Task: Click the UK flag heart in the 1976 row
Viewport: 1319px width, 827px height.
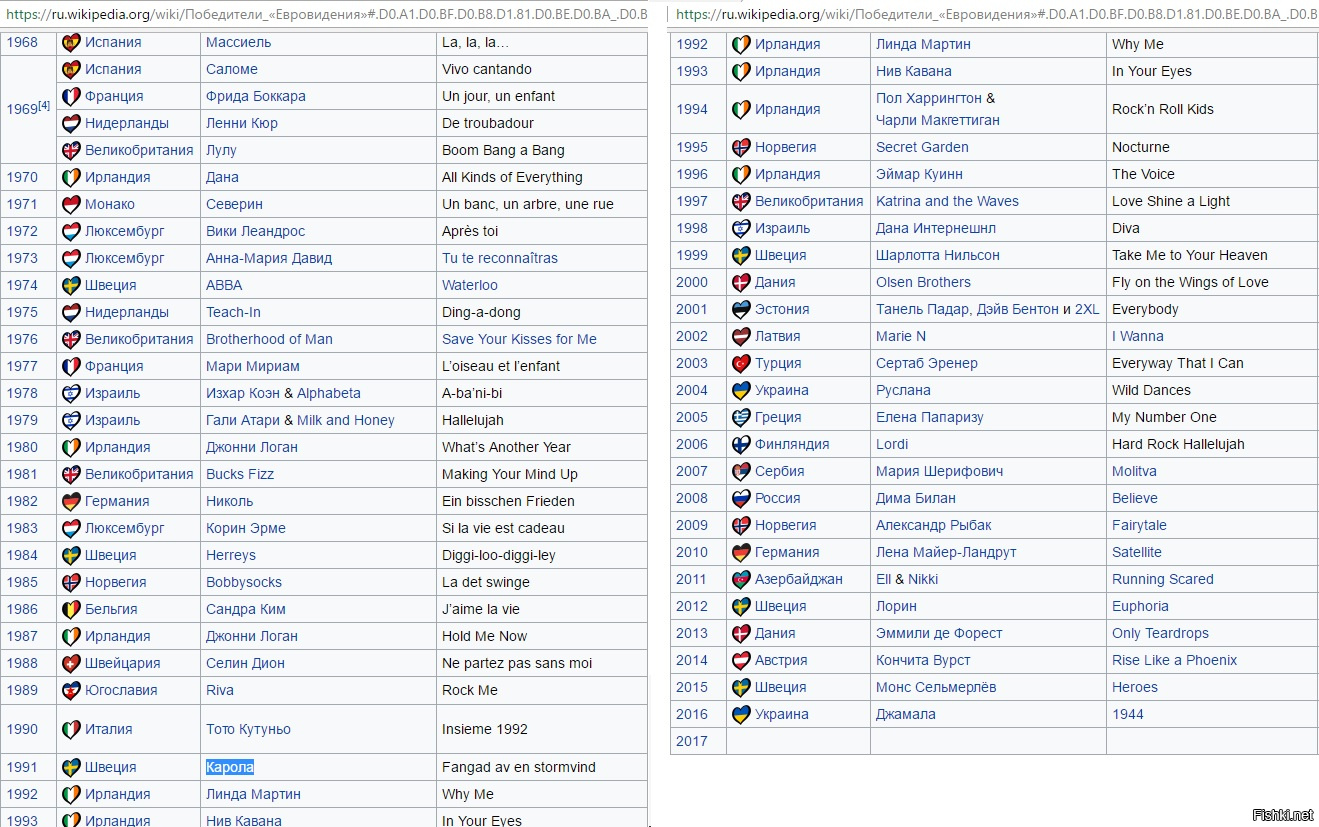Action: tap(71, 340)
